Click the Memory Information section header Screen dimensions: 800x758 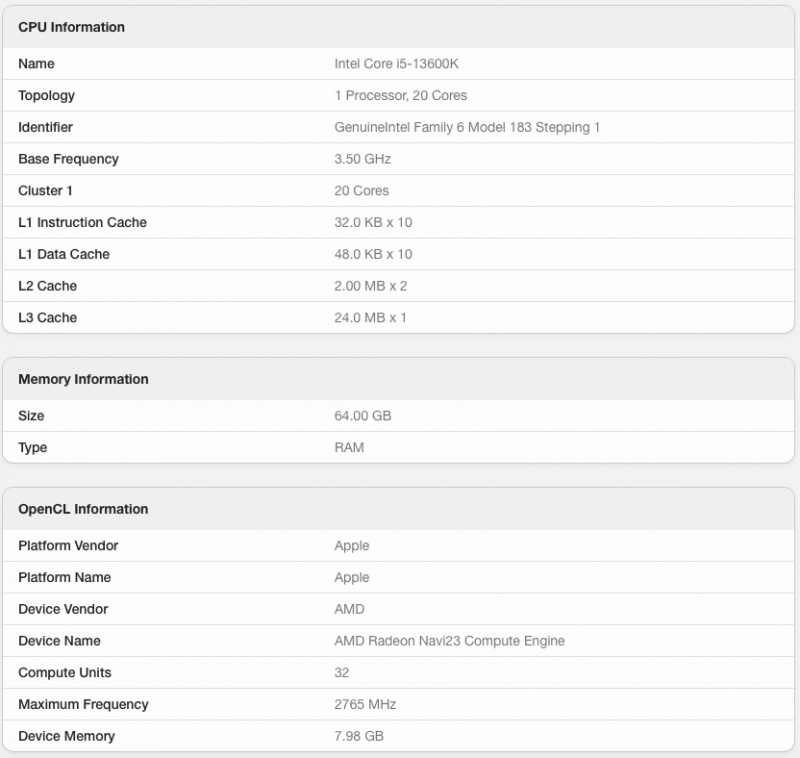click(83, 379)
